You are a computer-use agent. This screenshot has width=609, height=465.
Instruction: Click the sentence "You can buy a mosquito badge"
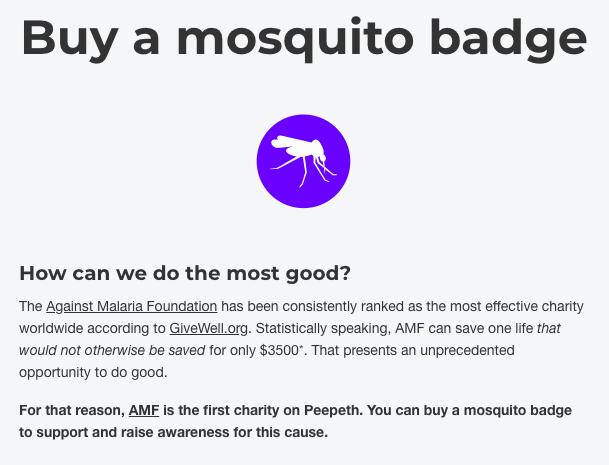pos(470,410)
